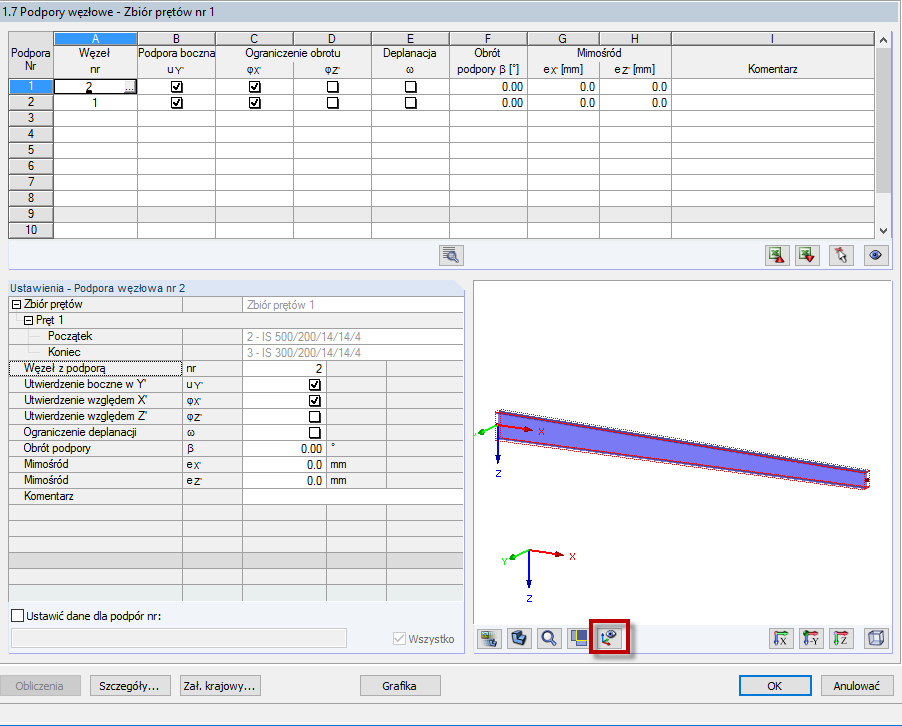This screenshot has height=726, width=902.
Task: Click eccentricity eZ' cell in row 2
Action: (635, 103)
